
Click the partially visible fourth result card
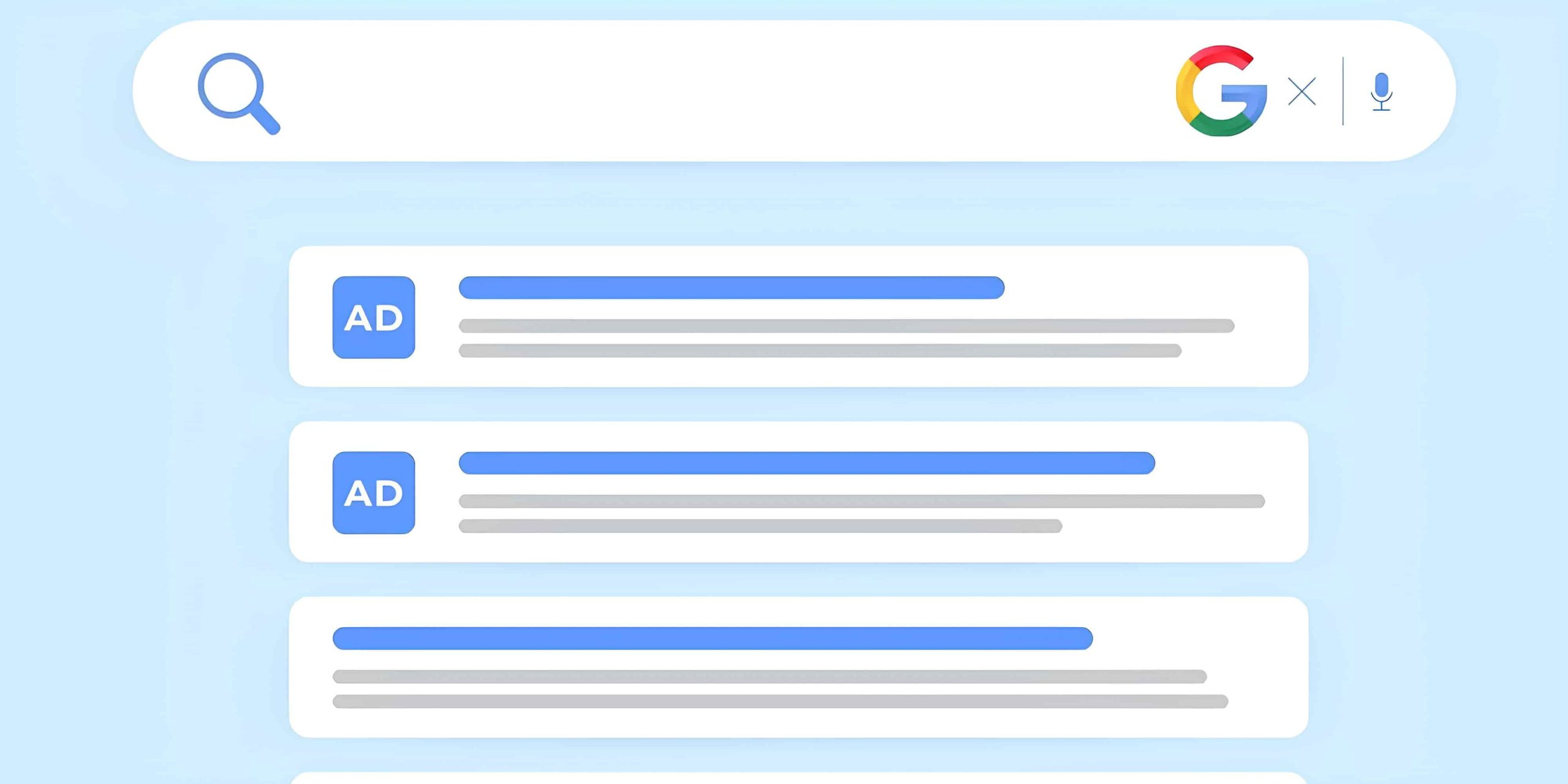point(799,778)
